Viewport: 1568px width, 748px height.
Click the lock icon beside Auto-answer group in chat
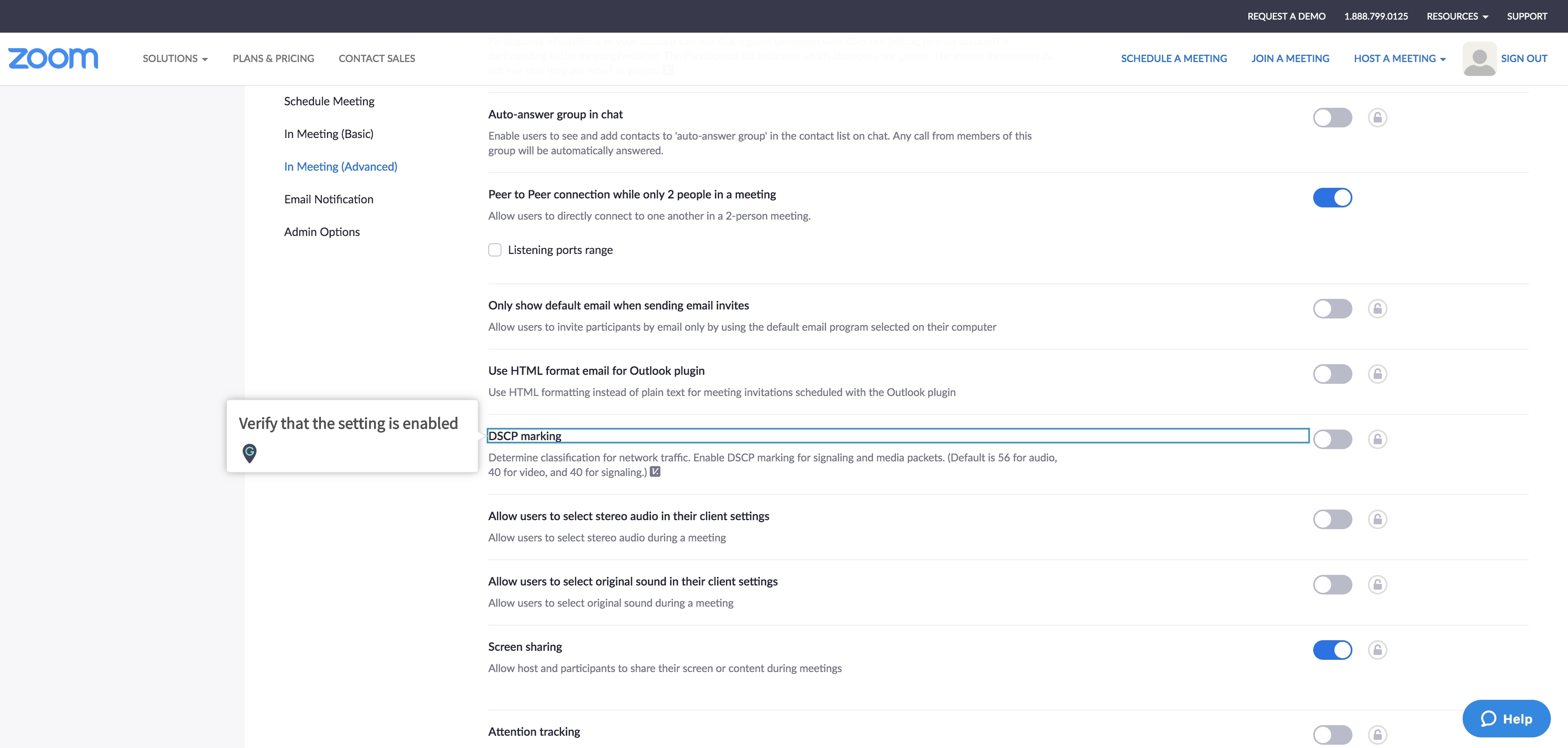[x=1378, y=118]
